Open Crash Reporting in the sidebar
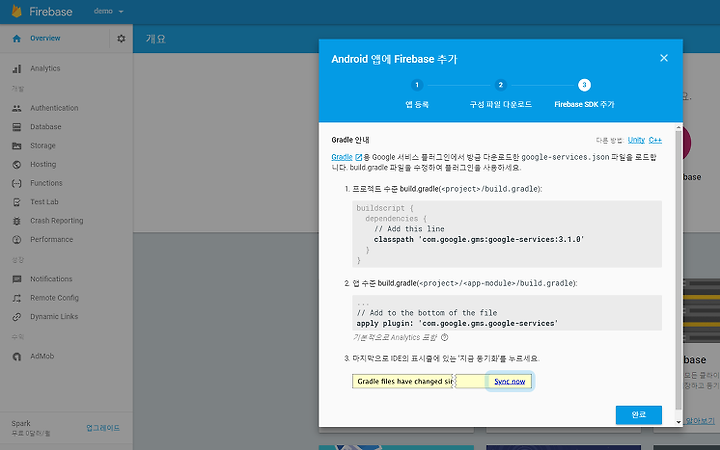The image size is (720, 450). coord(56,221)
